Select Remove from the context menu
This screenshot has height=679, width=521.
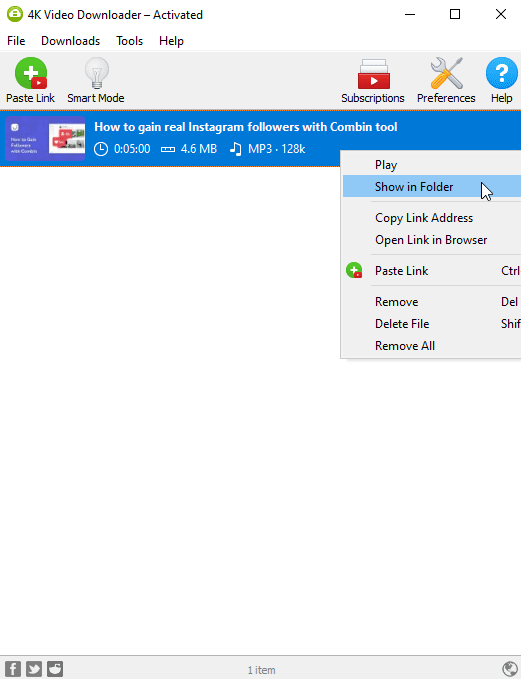point(432,301)
